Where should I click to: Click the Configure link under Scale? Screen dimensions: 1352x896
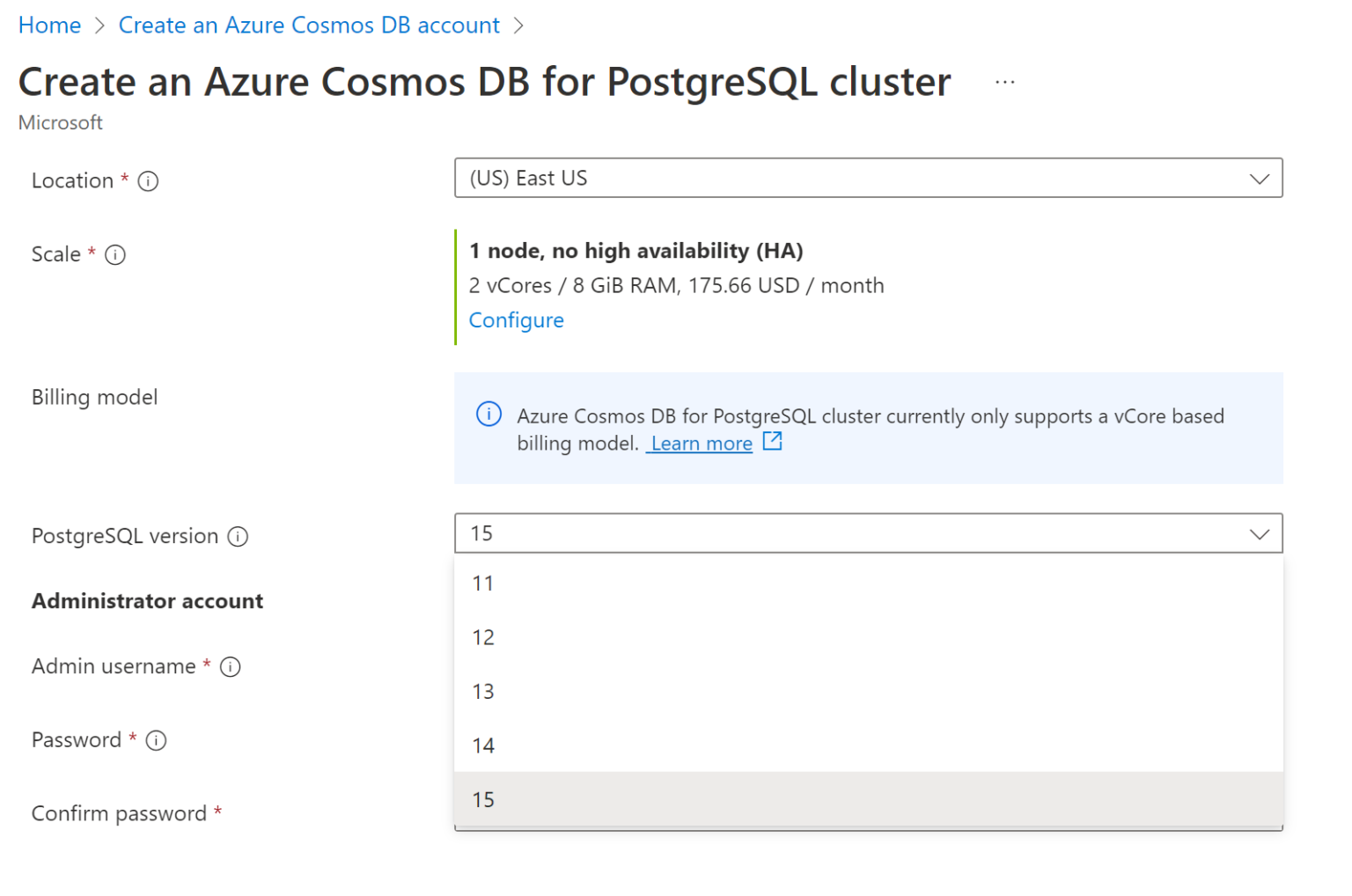click(516, 320)
